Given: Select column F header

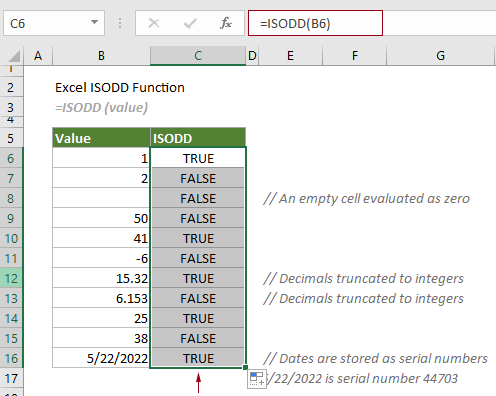Looking at the screenshot, I should (x=355, y=56).
